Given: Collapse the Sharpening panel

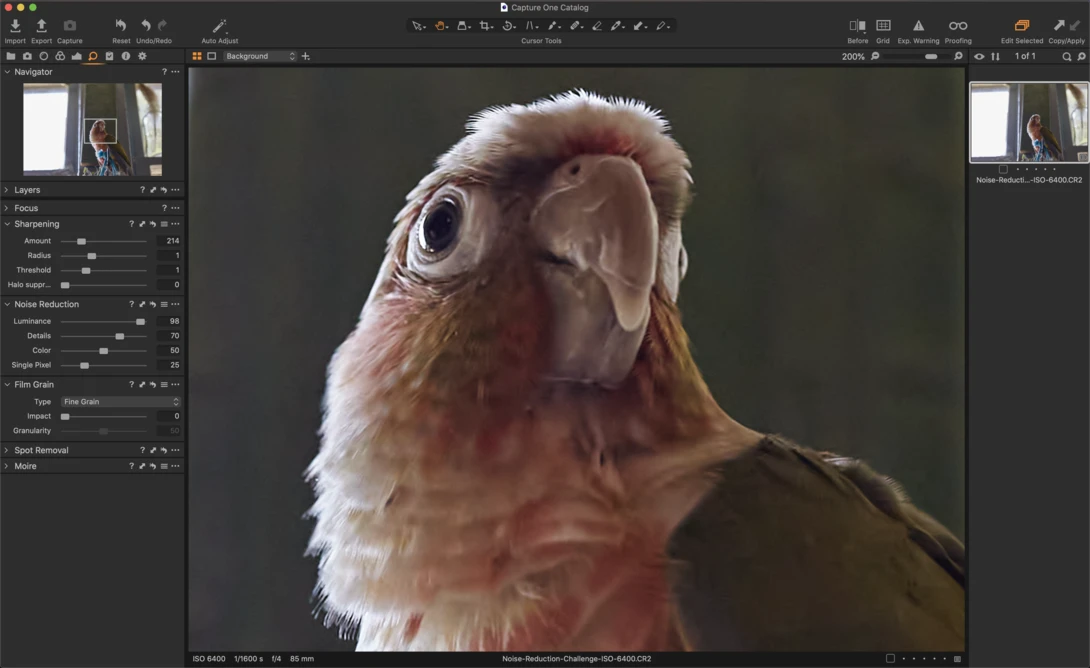Looking at the screenshot, I should 7,224.
